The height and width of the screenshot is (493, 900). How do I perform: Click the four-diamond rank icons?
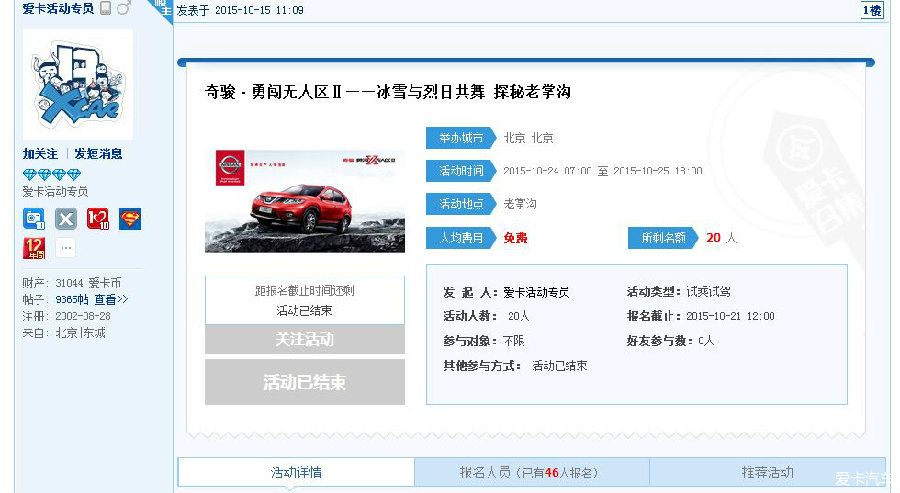point(52,174)
